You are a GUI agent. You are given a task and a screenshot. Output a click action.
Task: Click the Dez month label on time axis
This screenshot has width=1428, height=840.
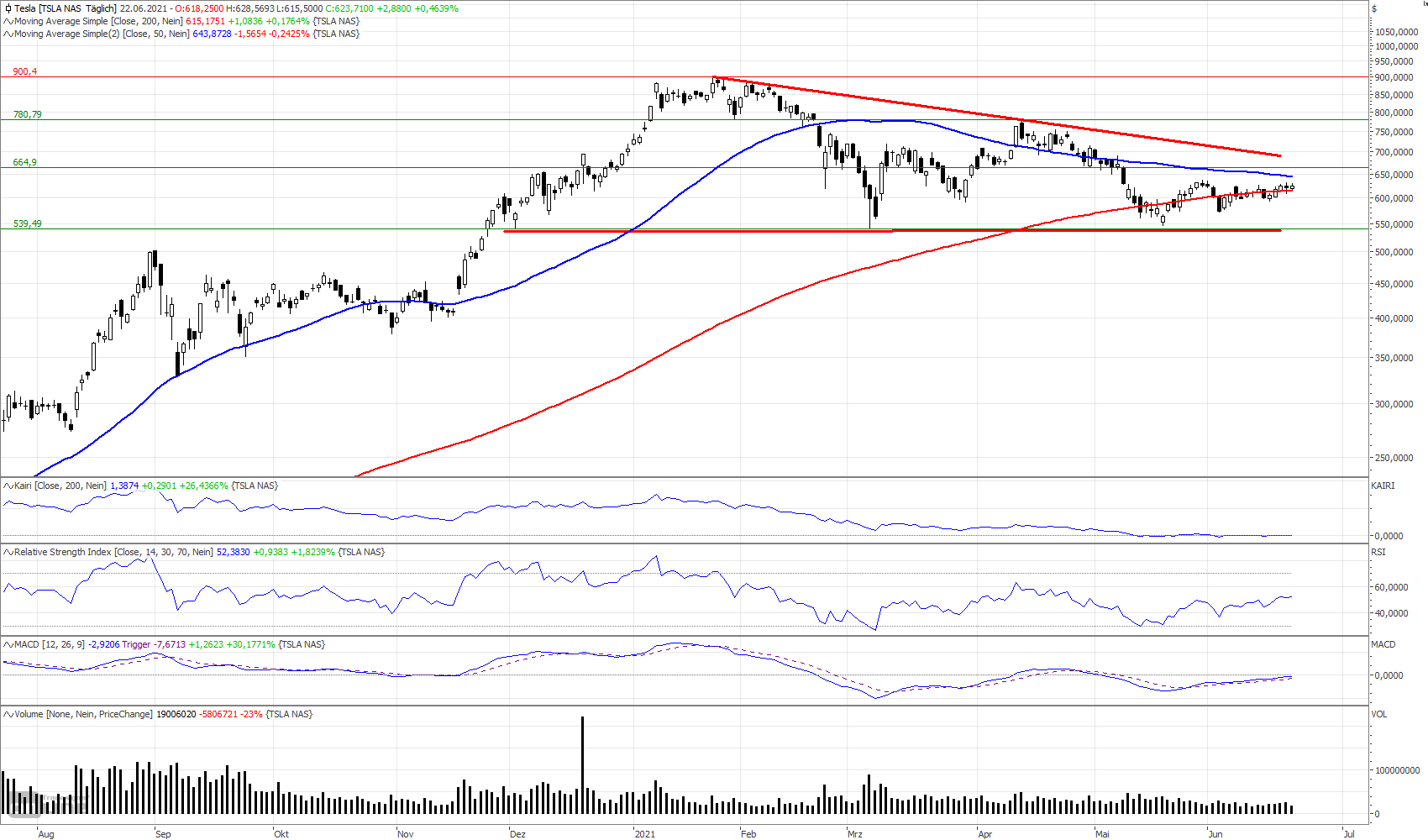point(517,834)
